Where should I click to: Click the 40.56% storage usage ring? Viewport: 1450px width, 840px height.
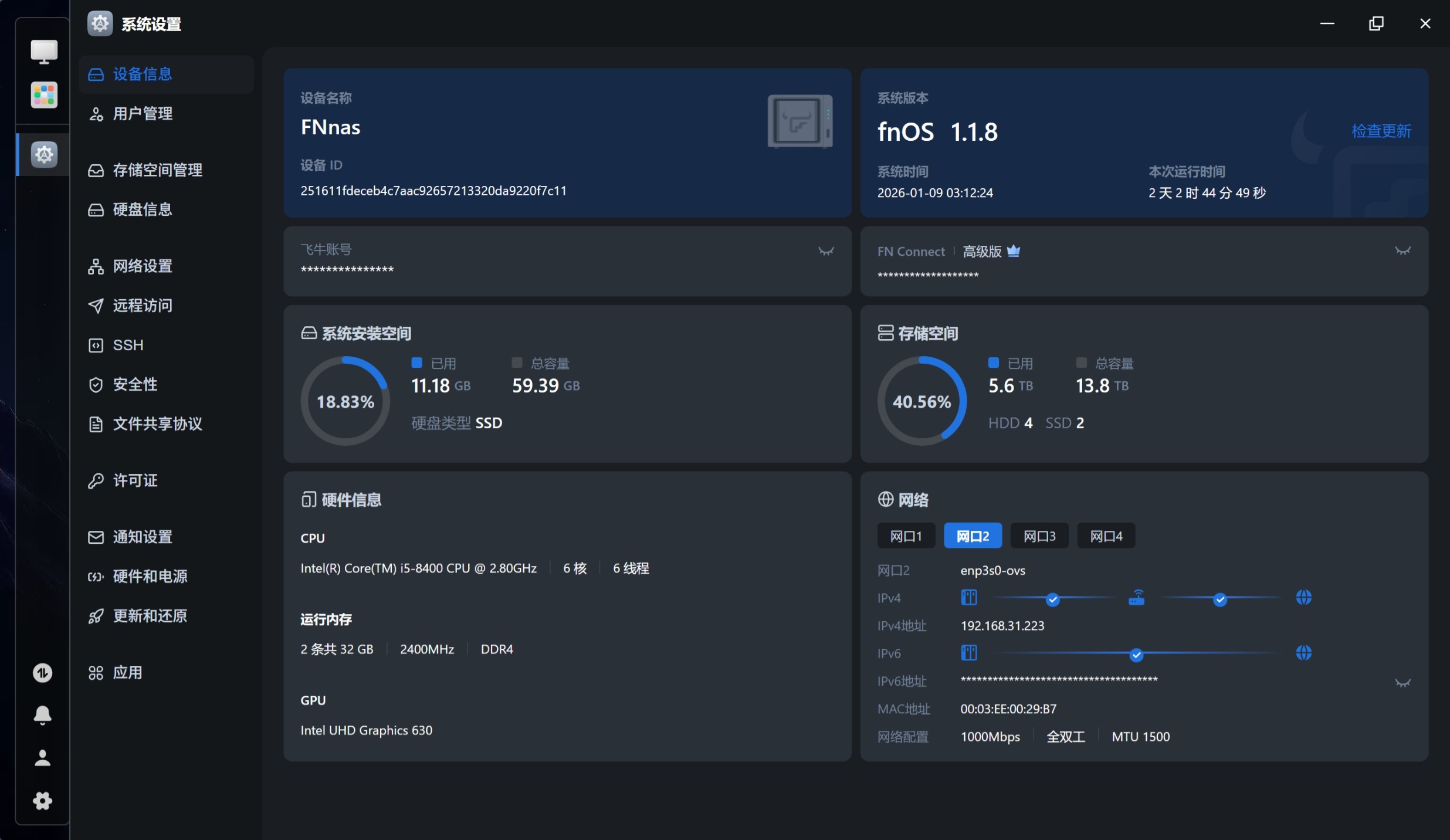[922, 401]
